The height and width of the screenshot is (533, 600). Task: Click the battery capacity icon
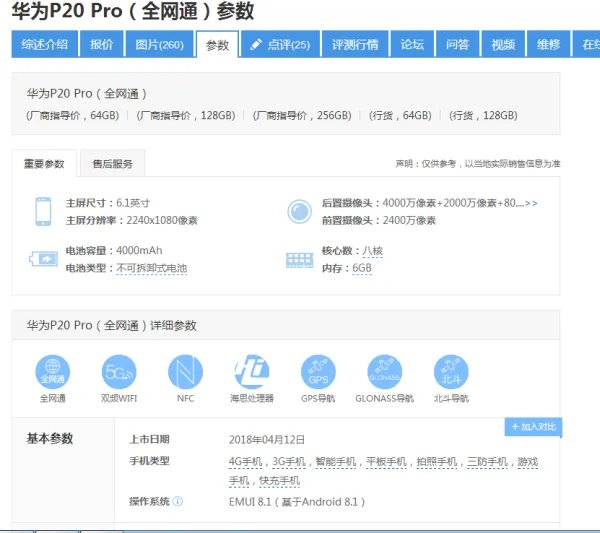[43, 259]
